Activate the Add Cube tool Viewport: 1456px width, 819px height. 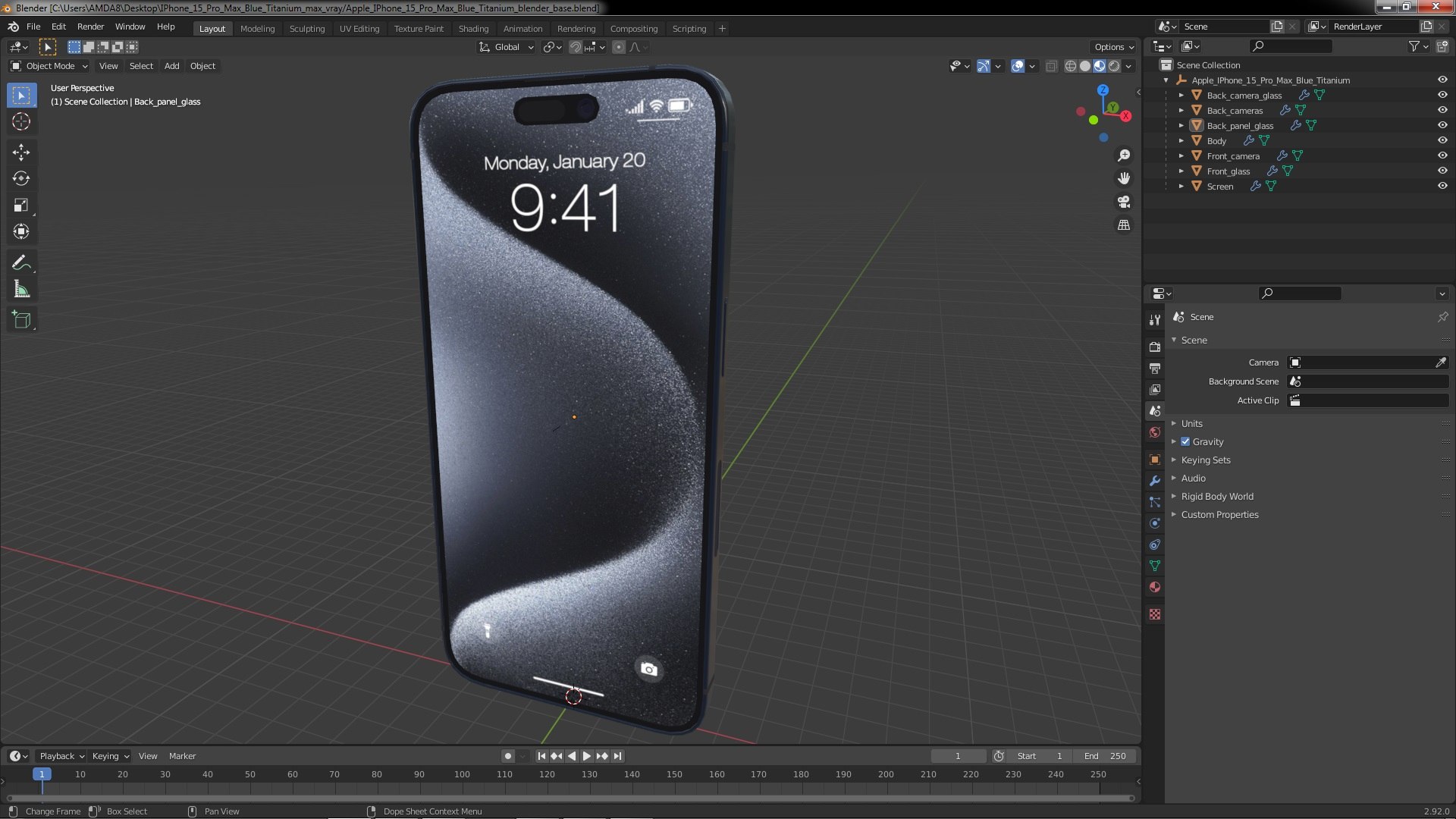coord(21,320)
